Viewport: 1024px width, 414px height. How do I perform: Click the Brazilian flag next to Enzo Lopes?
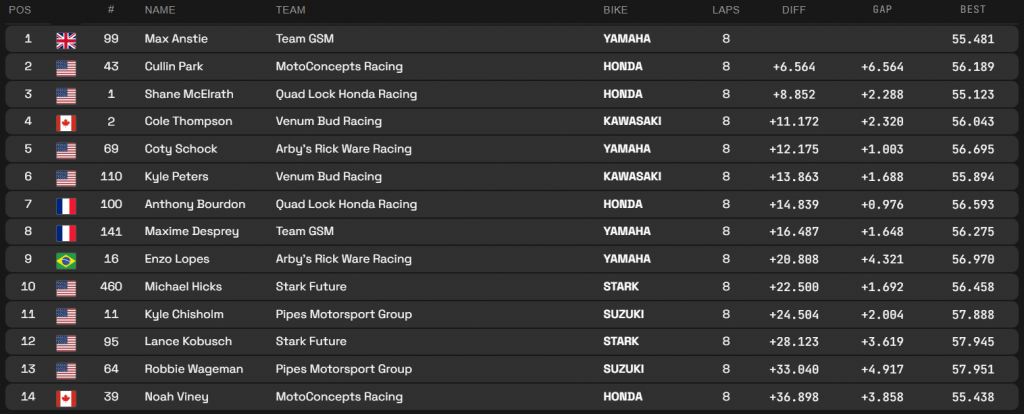click(66, 259)
